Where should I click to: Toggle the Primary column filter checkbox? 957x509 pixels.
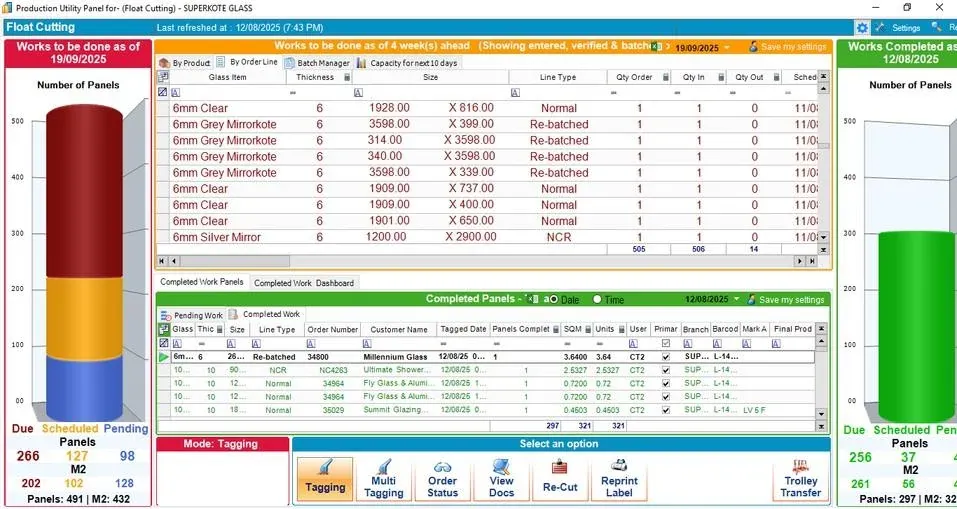(x=666, y=344)
